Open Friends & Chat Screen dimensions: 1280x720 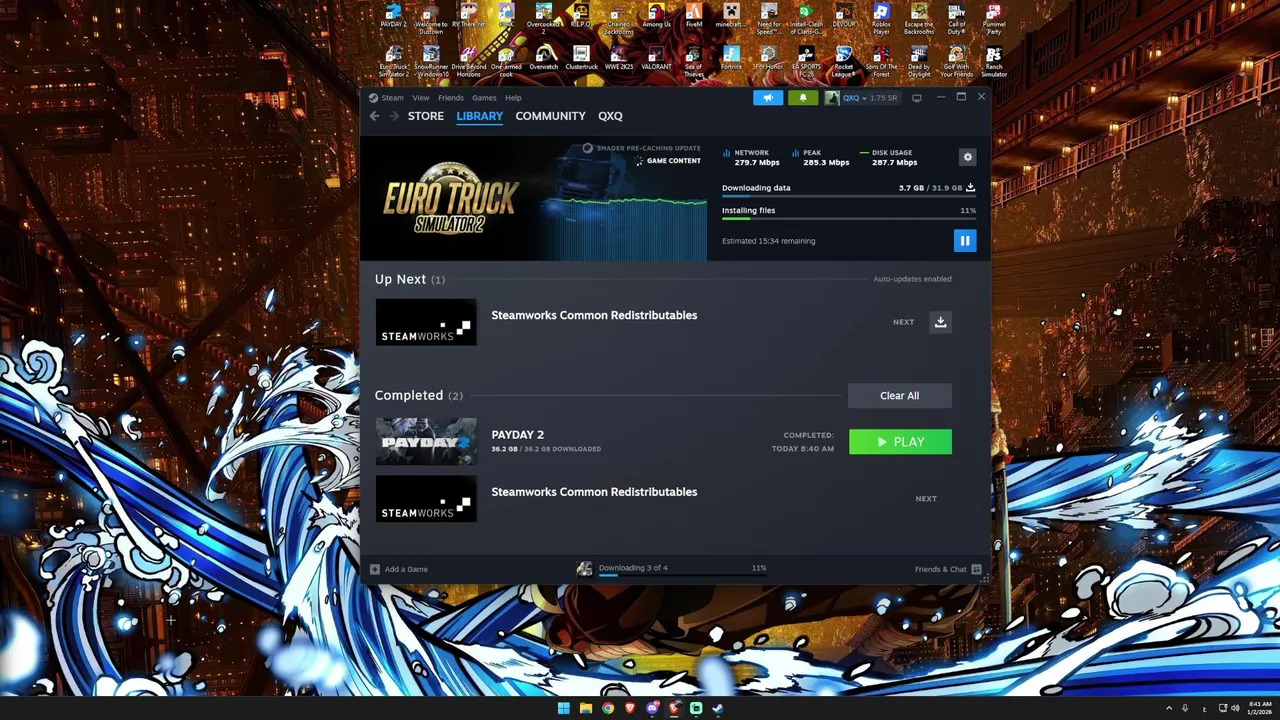[x=947, y=569]
